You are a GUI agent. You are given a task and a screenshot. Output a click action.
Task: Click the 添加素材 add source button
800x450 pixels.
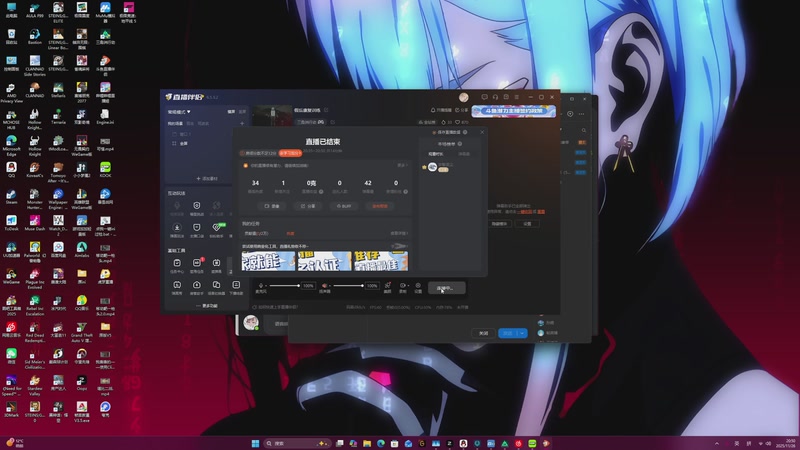click(x=207, y=179)
